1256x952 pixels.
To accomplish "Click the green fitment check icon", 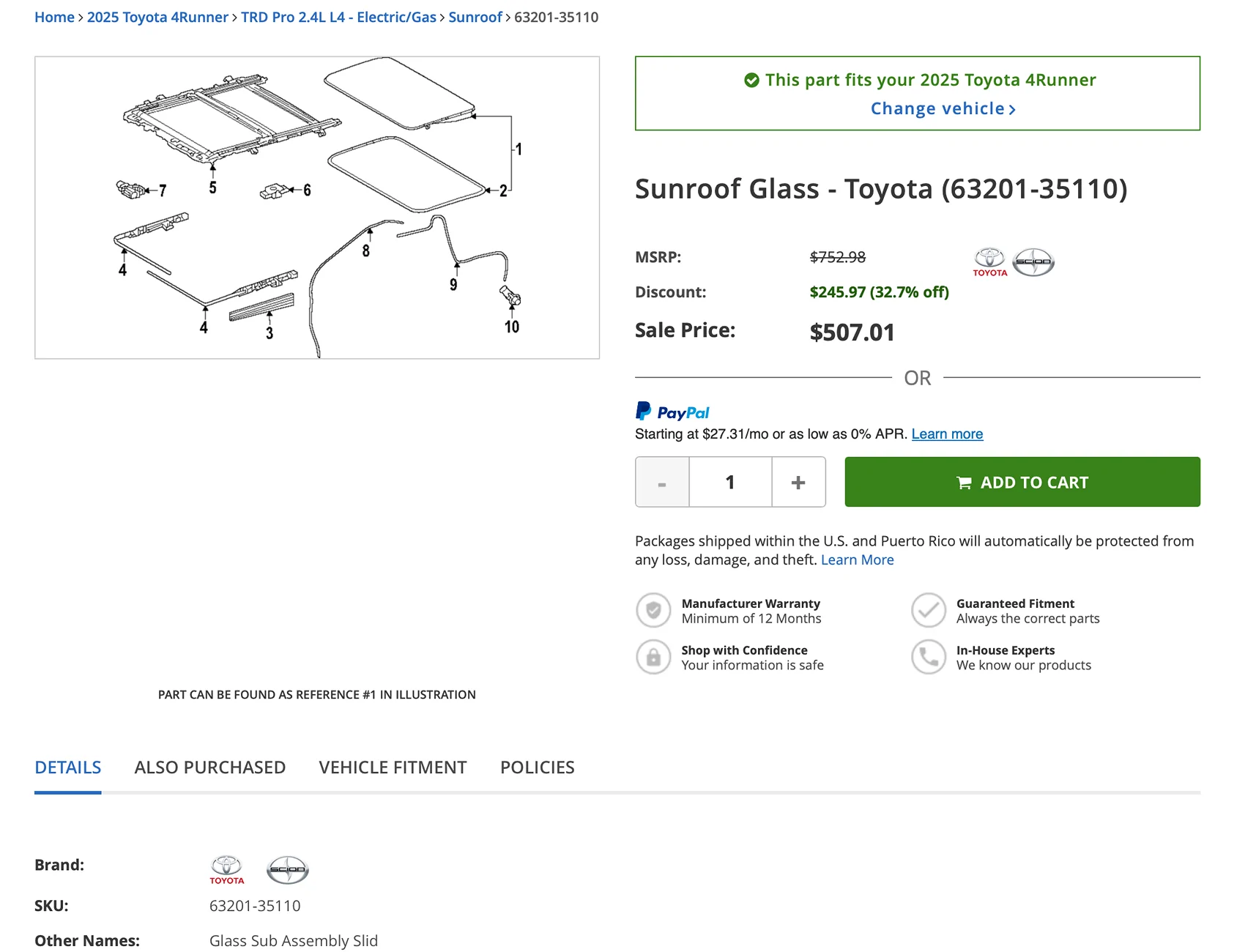I will pos(751,81).
